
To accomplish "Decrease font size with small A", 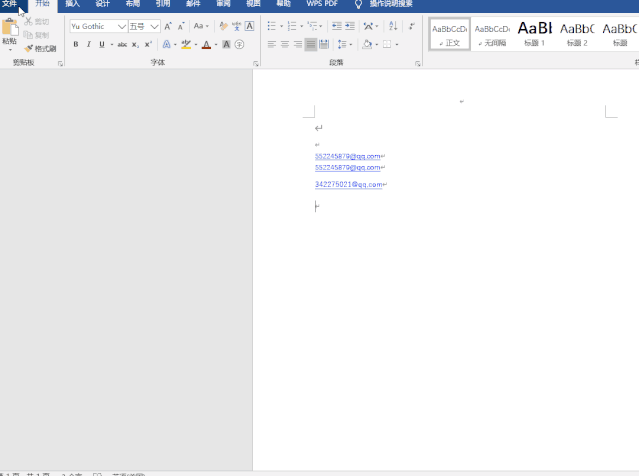I will [181, 26].
